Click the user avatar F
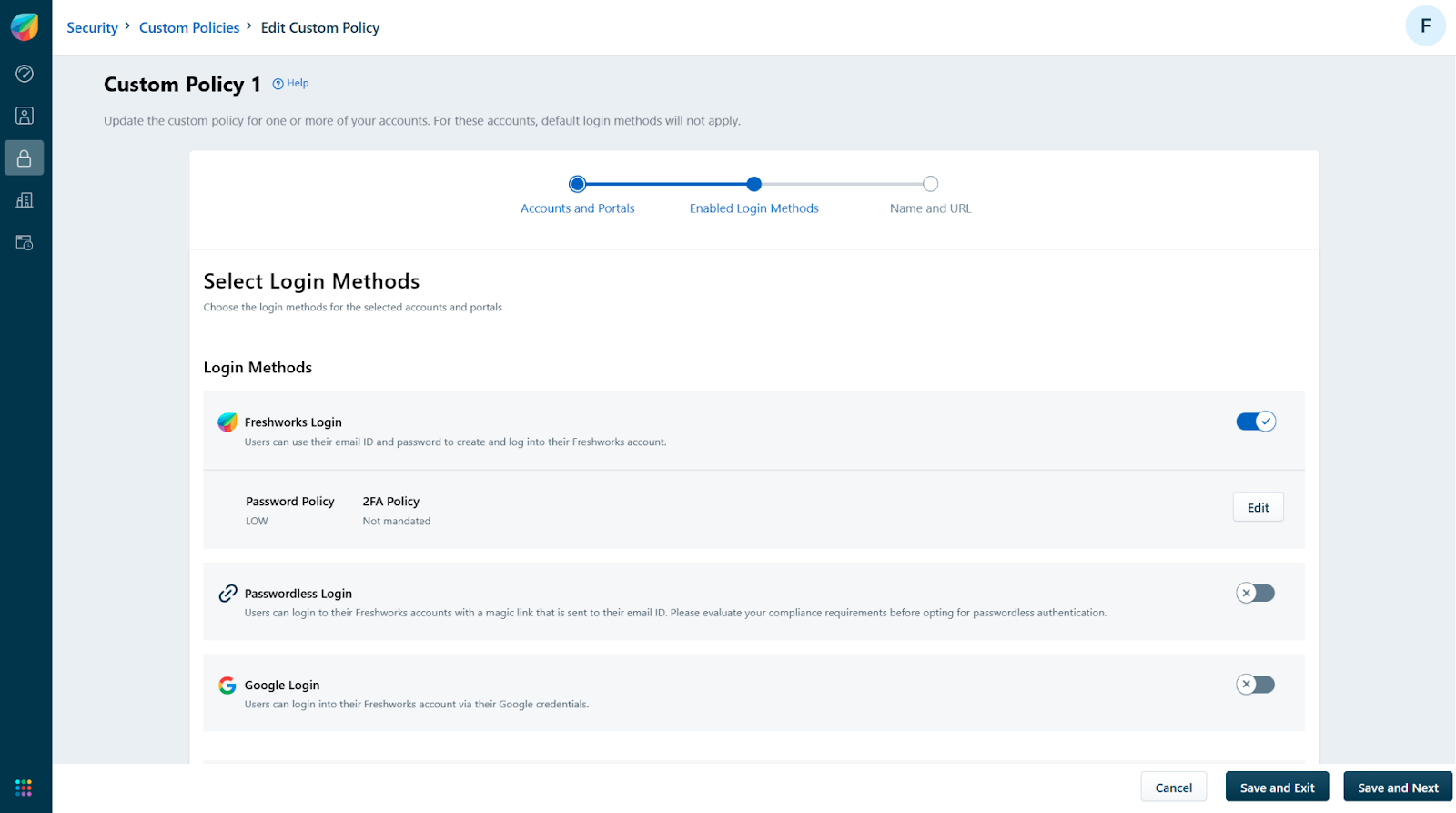The width and height of the screenshot is (1456, 813). pyautogui.click(x=1425, y=25)
